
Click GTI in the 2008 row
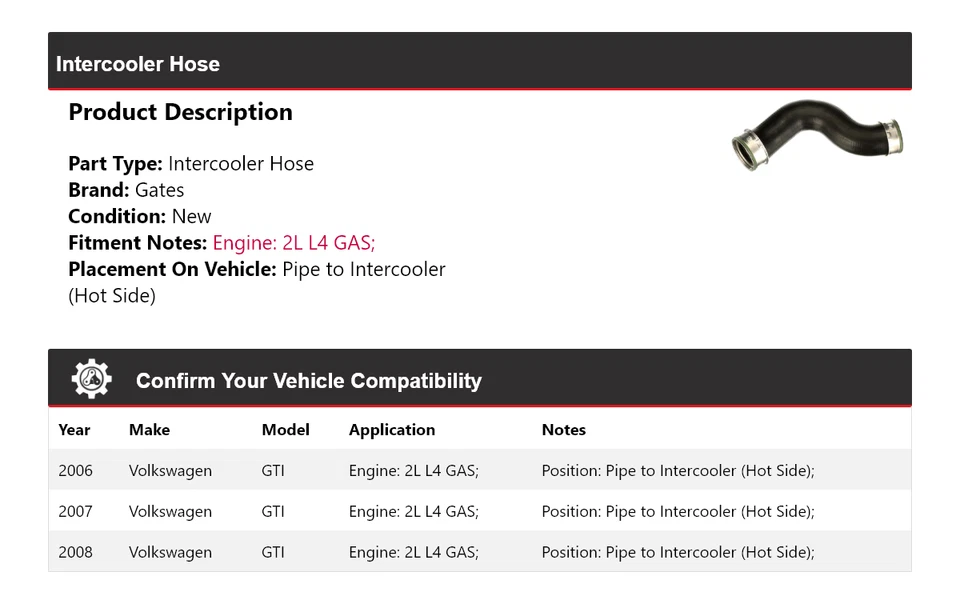273,552
